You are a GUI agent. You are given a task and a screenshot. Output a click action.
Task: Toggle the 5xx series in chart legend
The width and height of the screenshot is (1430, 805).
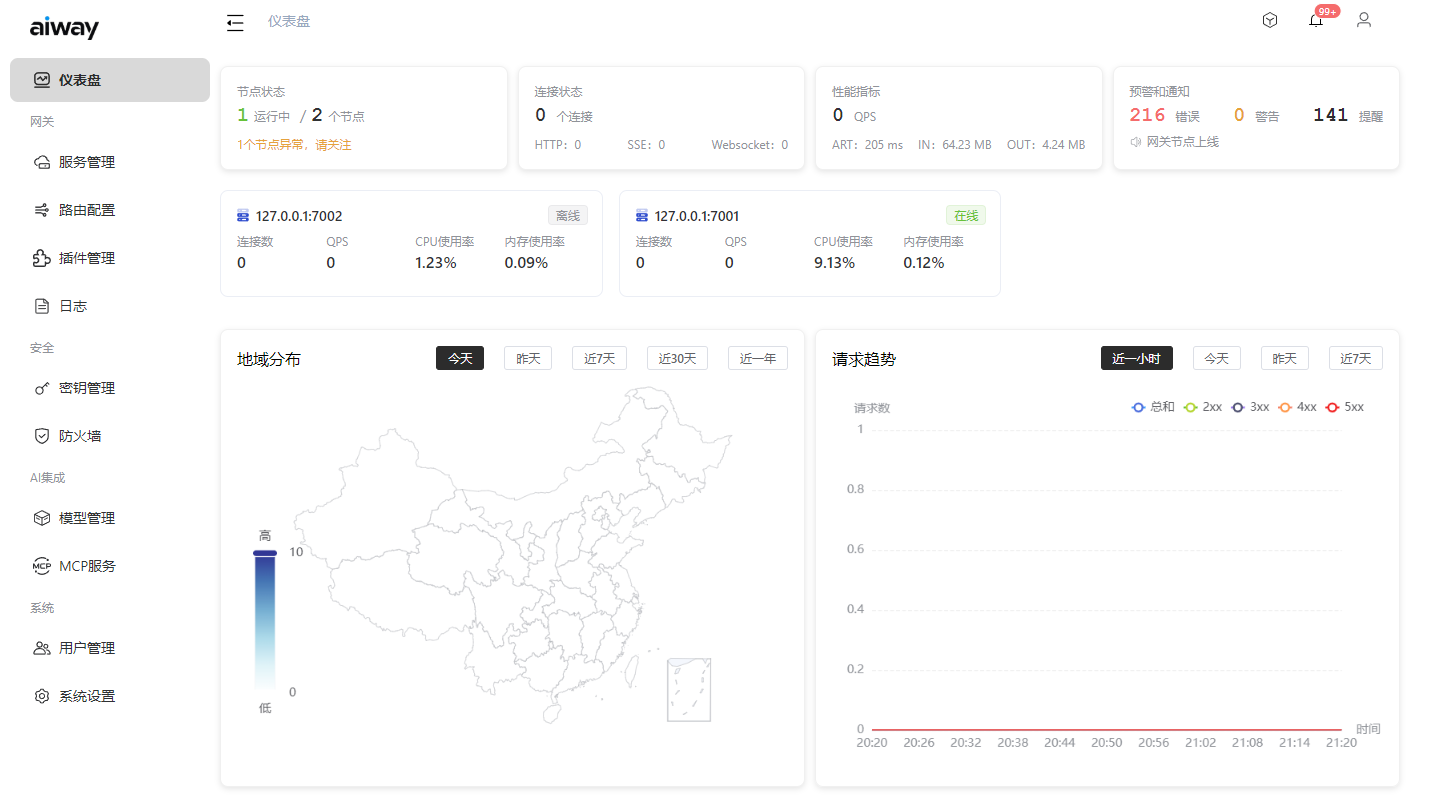(1345, 407)
